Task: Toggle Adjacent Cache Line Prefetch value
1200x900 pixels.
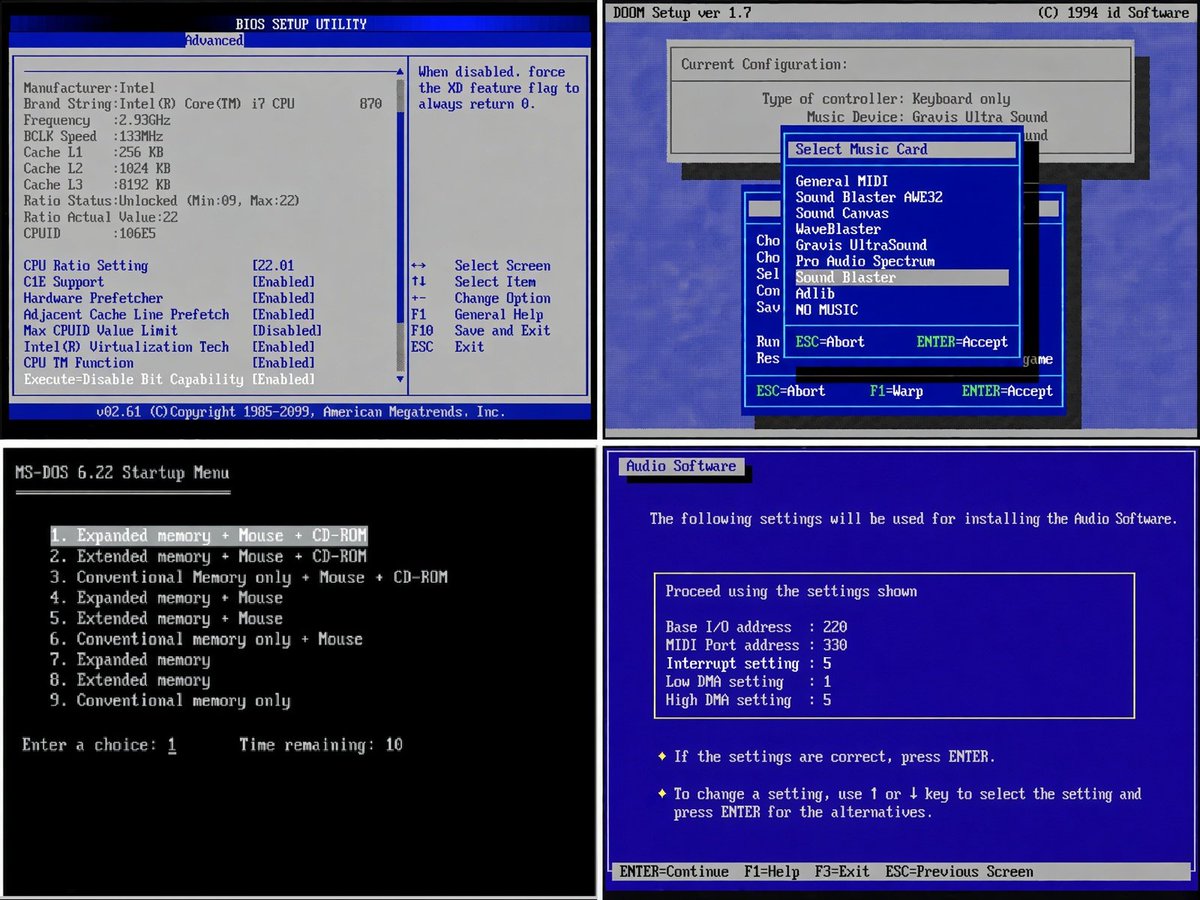Action: point(283,314)
